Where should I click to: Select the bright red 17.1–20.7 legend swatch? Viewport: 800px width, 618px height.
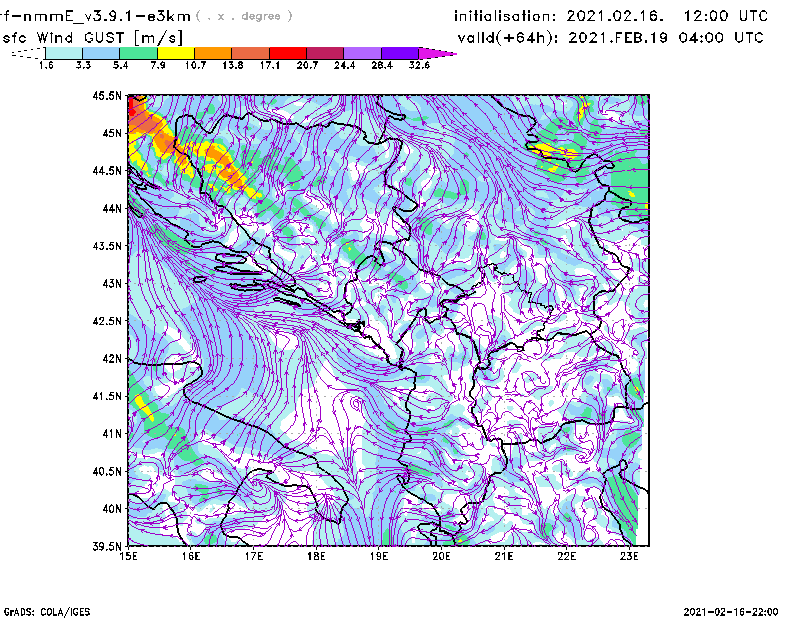coord(288,53)
